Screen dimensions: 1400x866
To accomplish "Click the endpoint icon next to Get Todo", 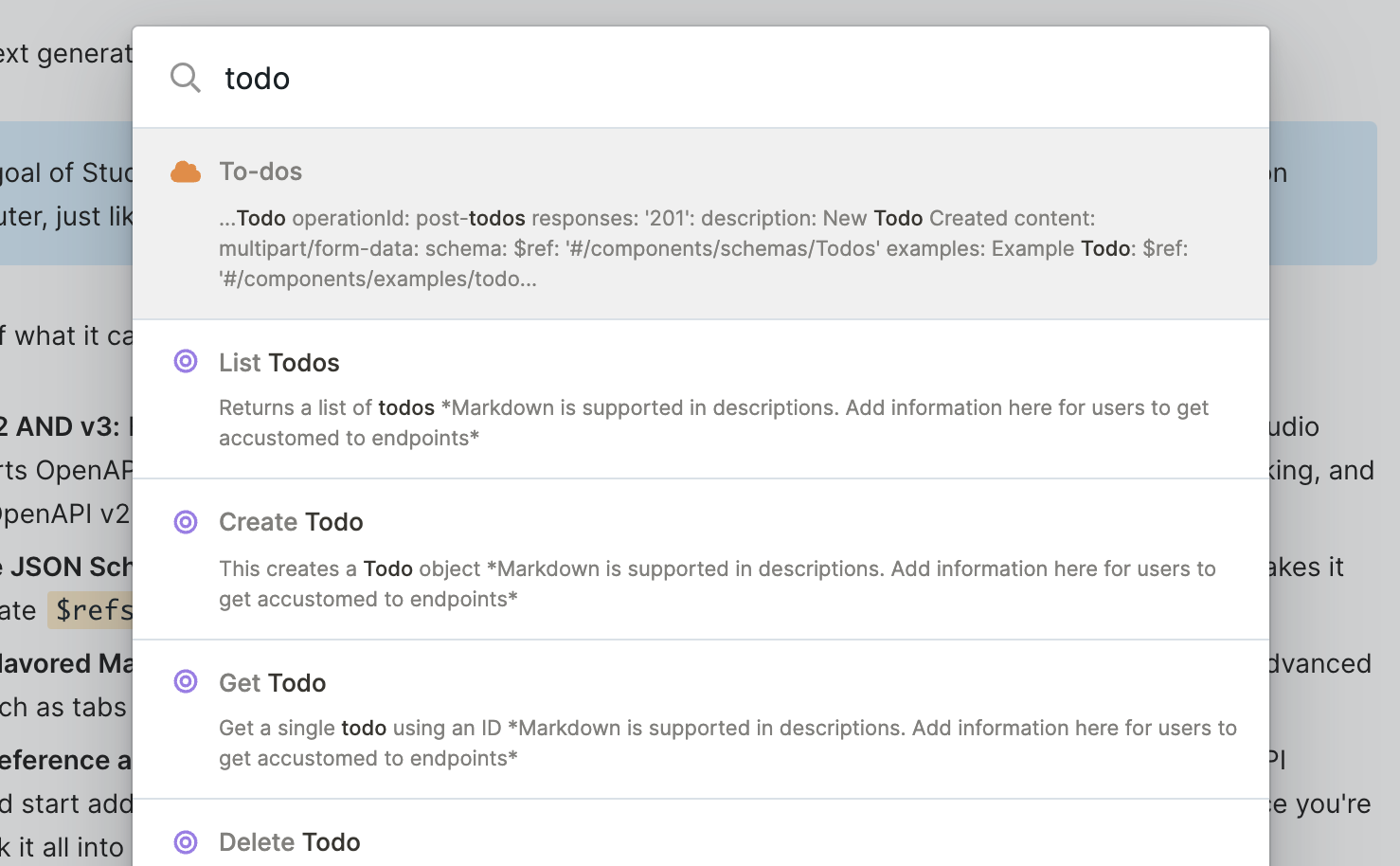I will click(186, 682).
